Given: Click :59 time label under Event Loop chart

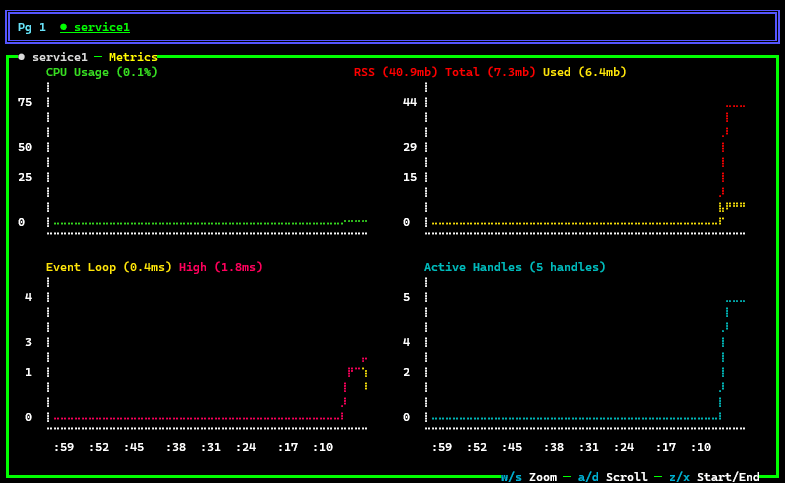Looking at the screenshot, I should coord(64,447).
